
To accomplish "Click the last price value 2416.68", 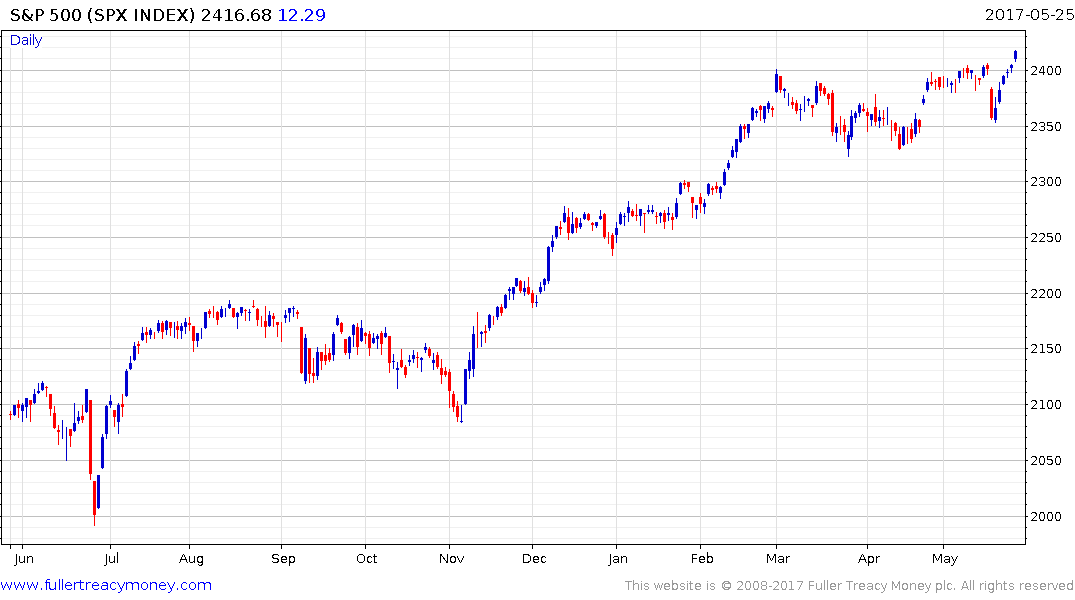I will point(237,15).
